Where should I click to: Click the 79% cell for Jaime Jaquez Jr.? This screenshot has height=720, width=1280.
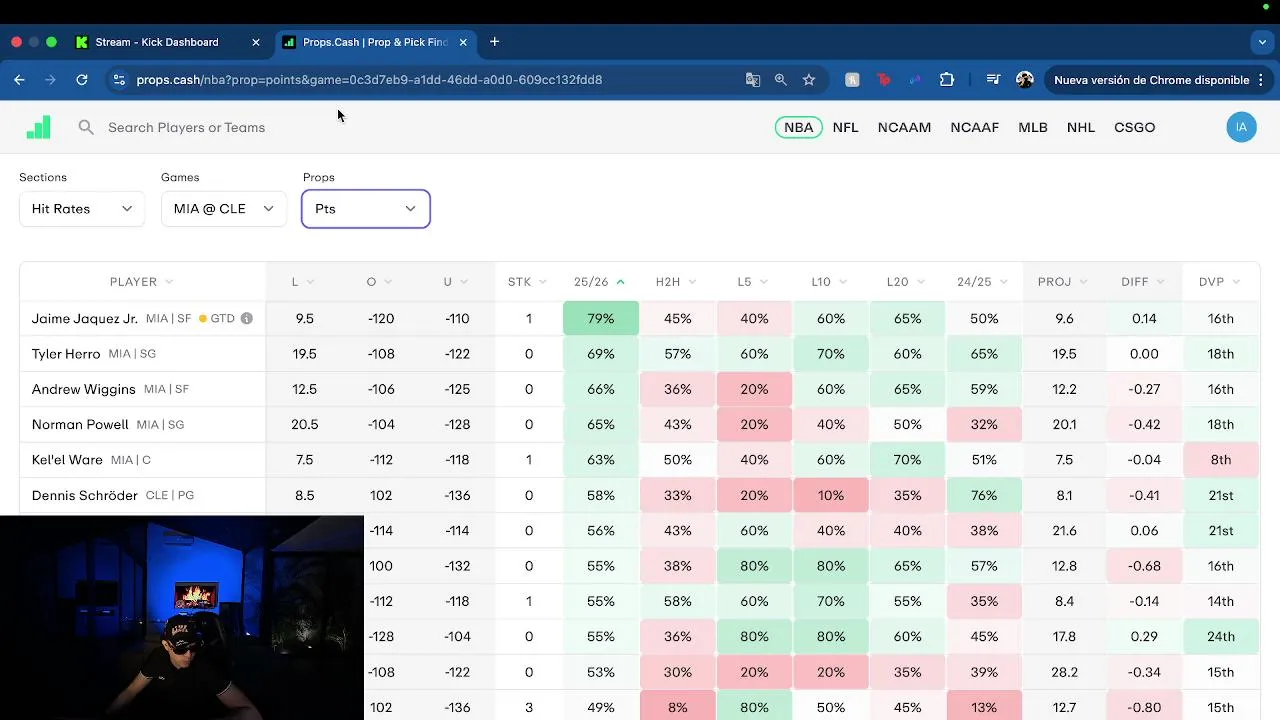pyautogui.click(x=601, y=318)
